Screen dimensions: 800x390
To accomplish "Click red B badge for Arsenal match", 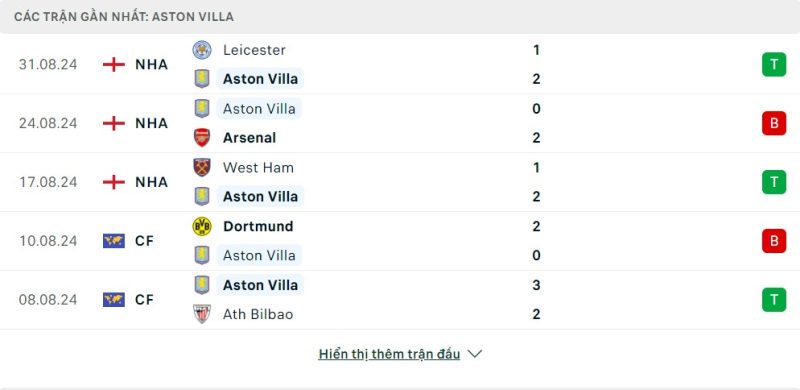I will click(774, 123).
